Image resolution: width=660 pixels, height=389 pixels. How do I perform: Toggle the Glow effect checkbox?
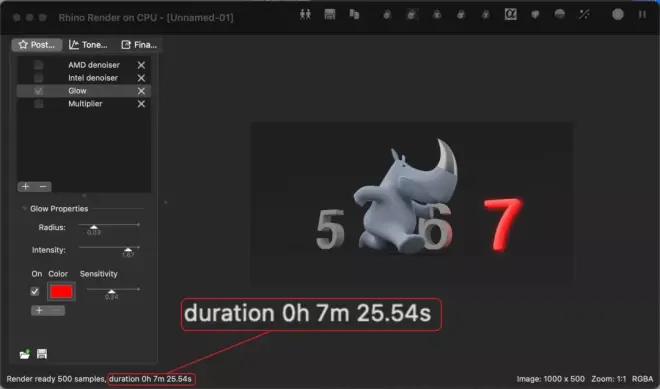pos(38,91)
